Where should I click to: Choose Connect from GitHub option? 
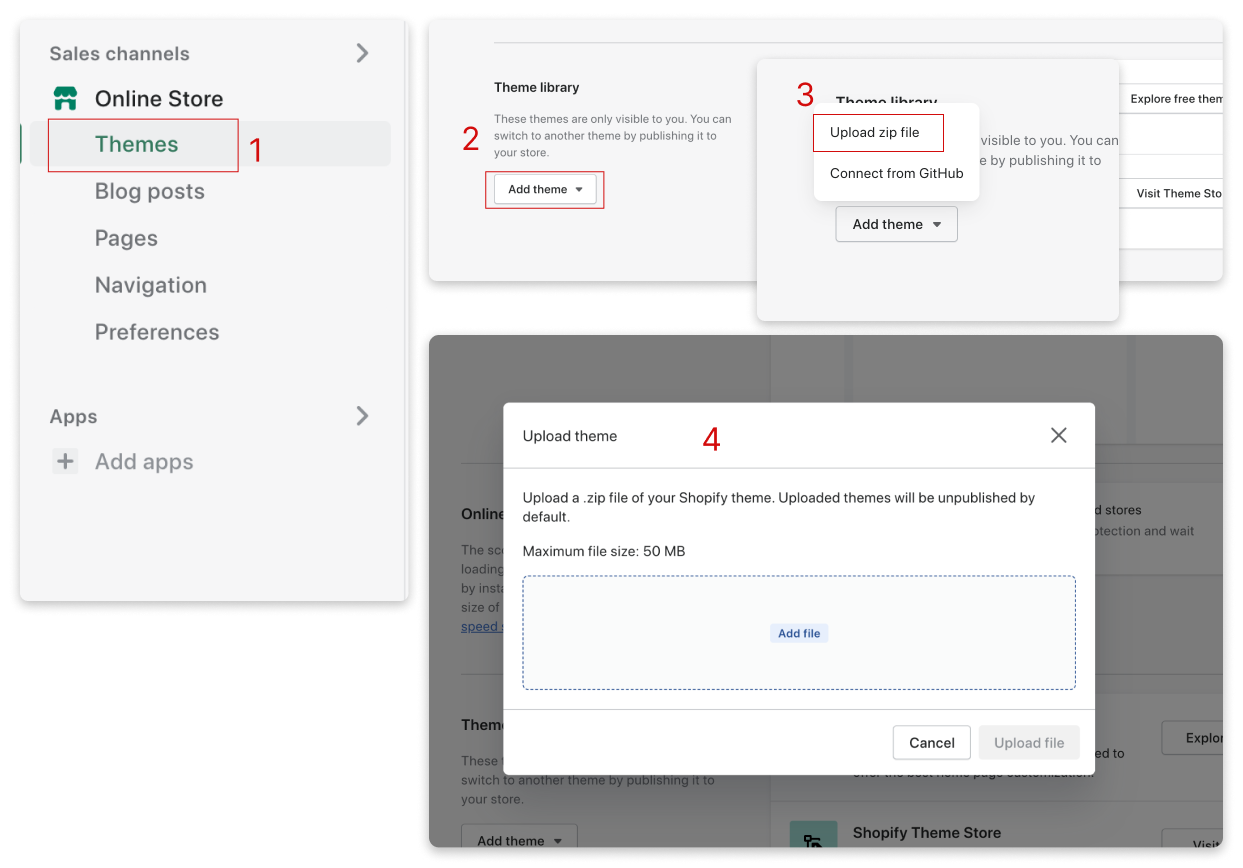tap(896, 173)
